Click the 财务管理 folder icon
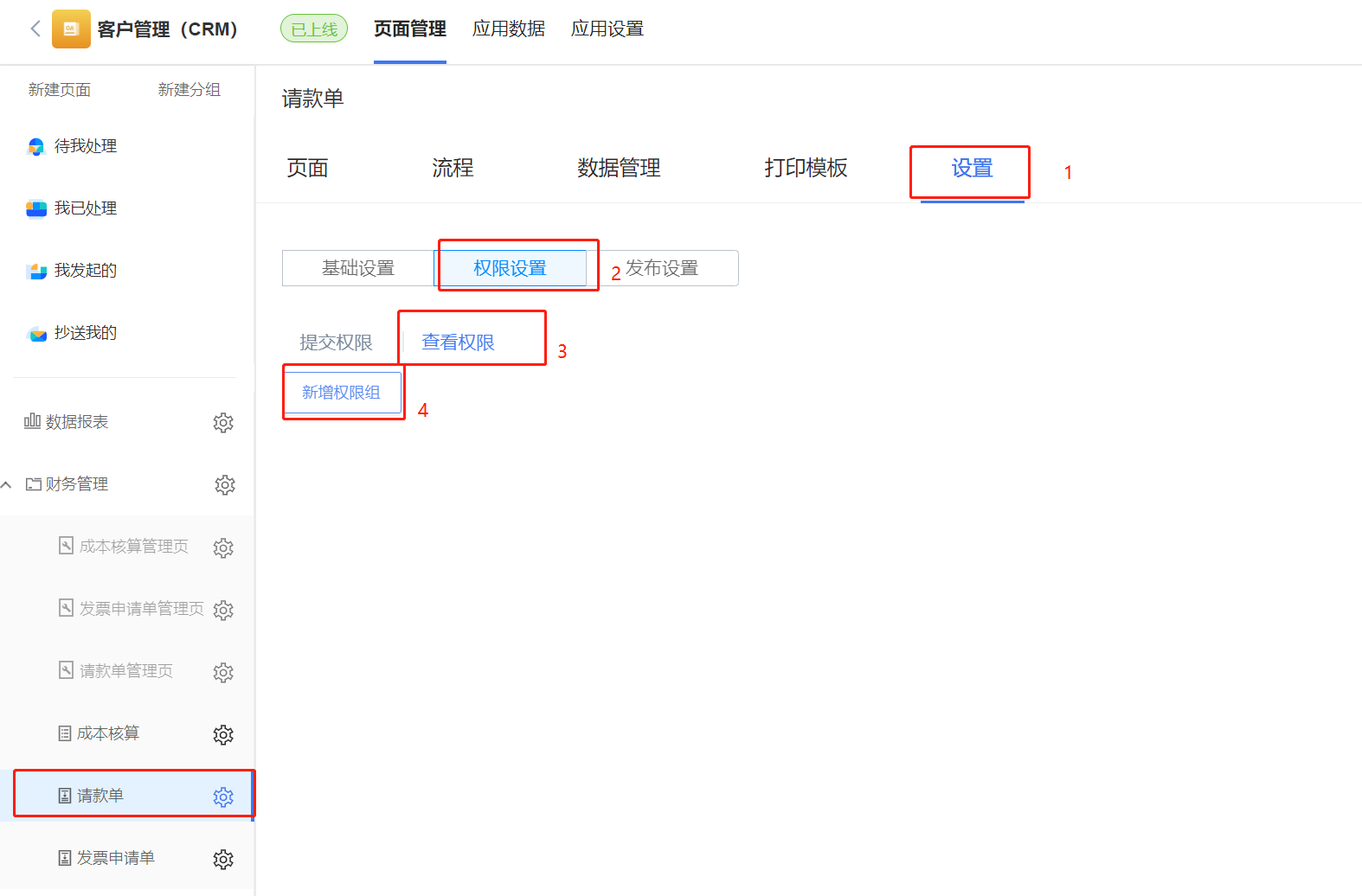This screenshot has height=896, width=1362. [x=34, y=484]
